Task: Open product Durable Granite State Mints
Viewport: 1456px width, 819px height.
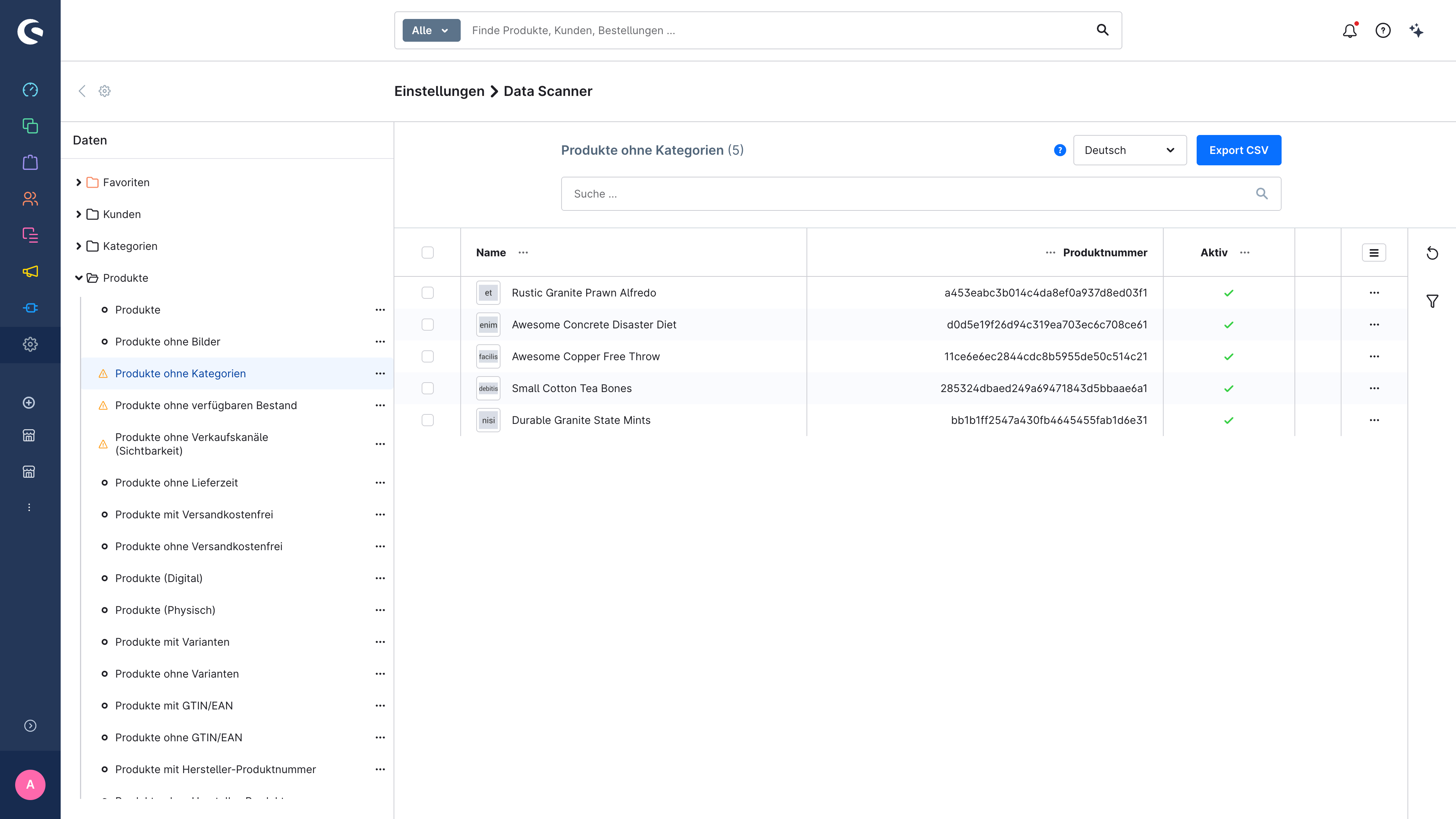Action: pos(581,420)
